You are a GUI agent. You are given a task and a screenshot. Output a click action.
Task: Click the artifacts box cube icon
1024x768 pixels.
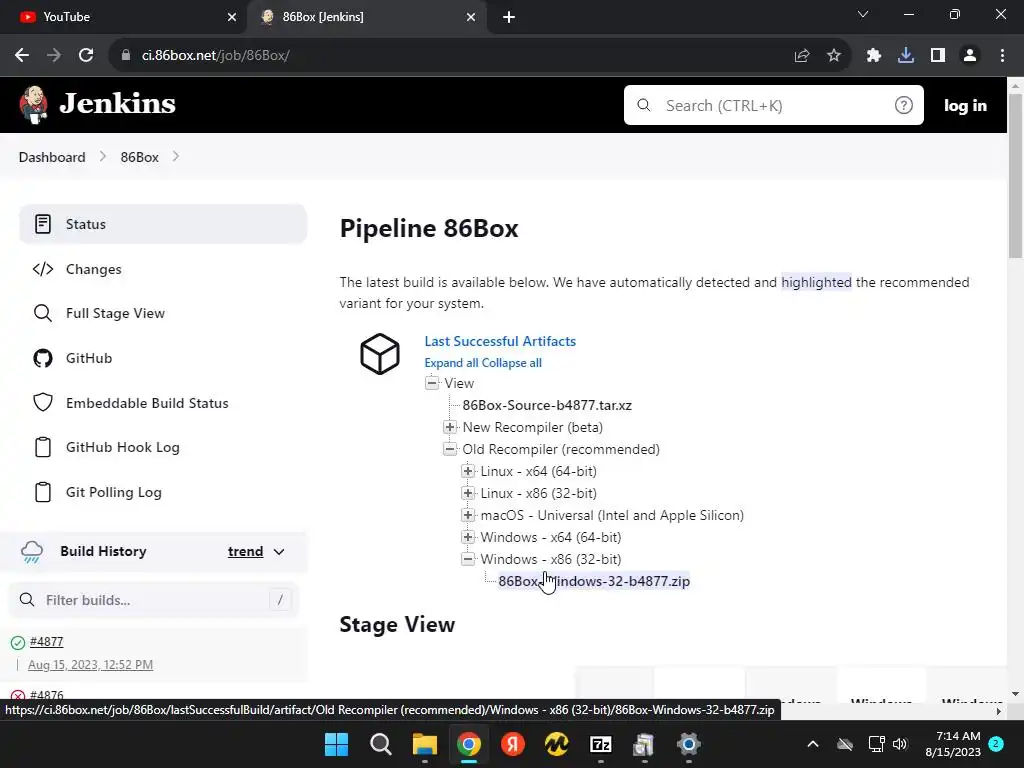tap(380, 354)
